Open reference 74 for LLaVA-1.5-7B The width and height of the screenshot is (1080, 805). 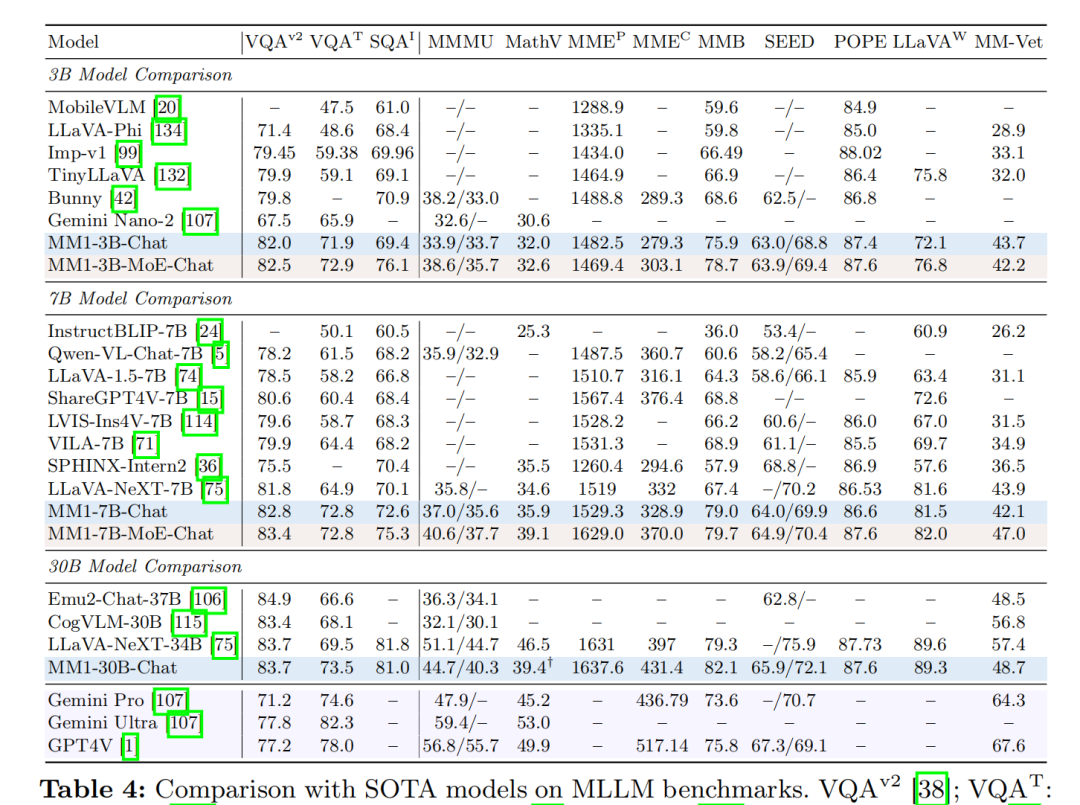click(188, 376)
